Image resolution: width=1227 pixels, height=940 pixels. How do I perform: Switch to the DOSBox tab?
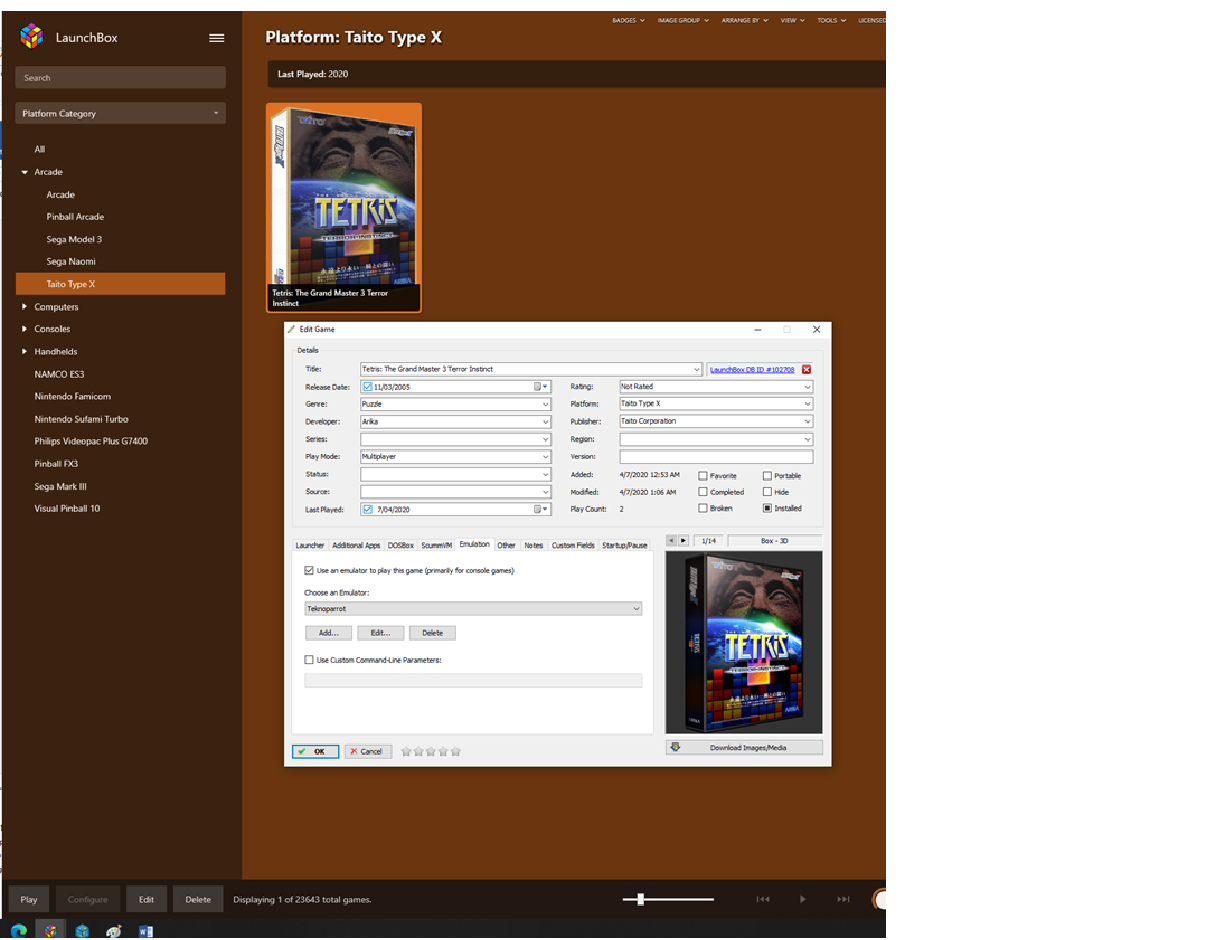click(401, 545)
